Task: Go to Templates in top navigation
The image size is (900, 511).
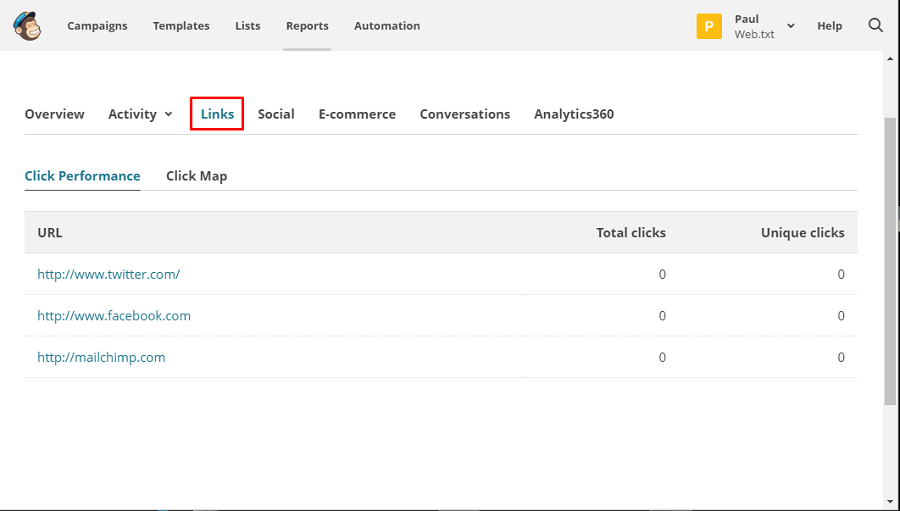Action: pyautogui.click(x=181, y=26)
